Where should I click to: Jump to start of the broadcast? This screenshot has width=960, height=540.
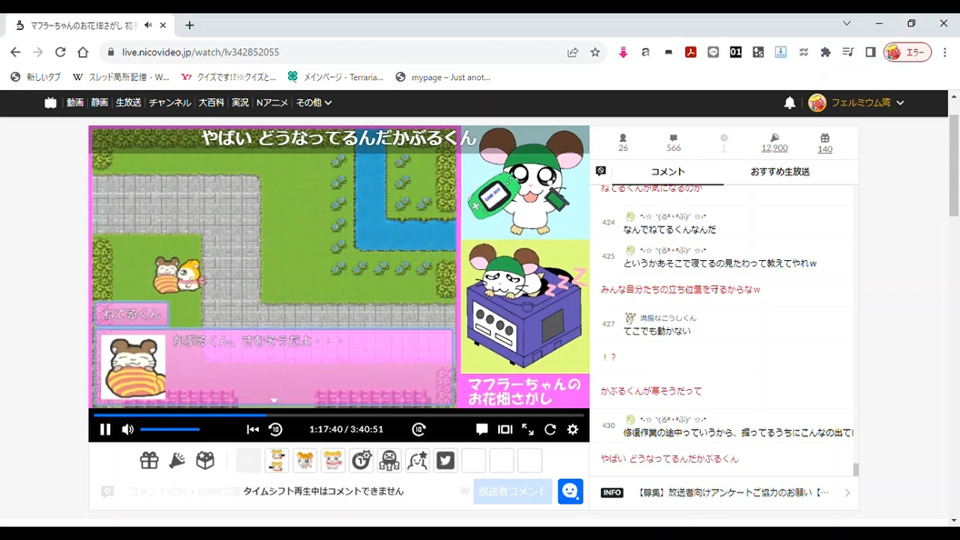pyautogui.click(x=252, y=429)
